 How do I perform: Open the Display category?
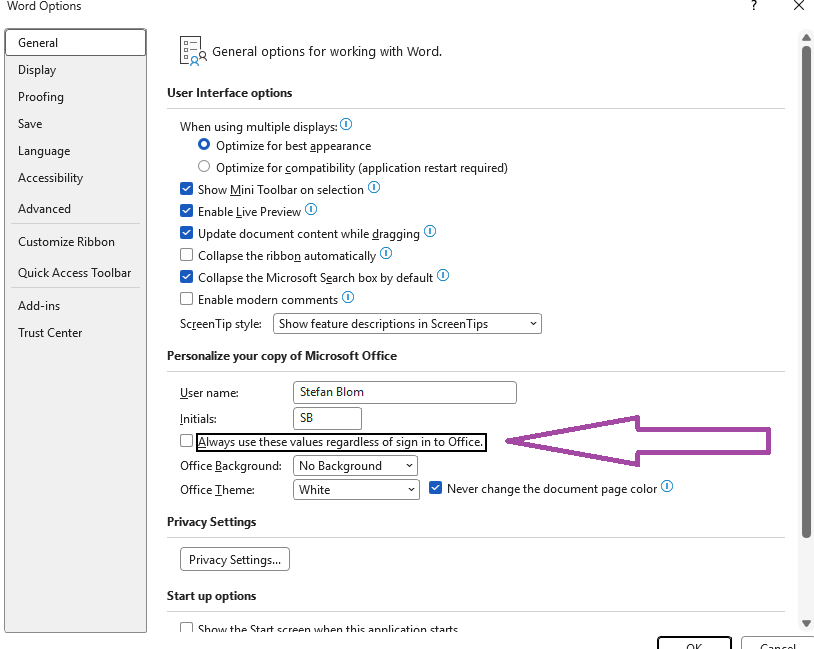point(76,70)
